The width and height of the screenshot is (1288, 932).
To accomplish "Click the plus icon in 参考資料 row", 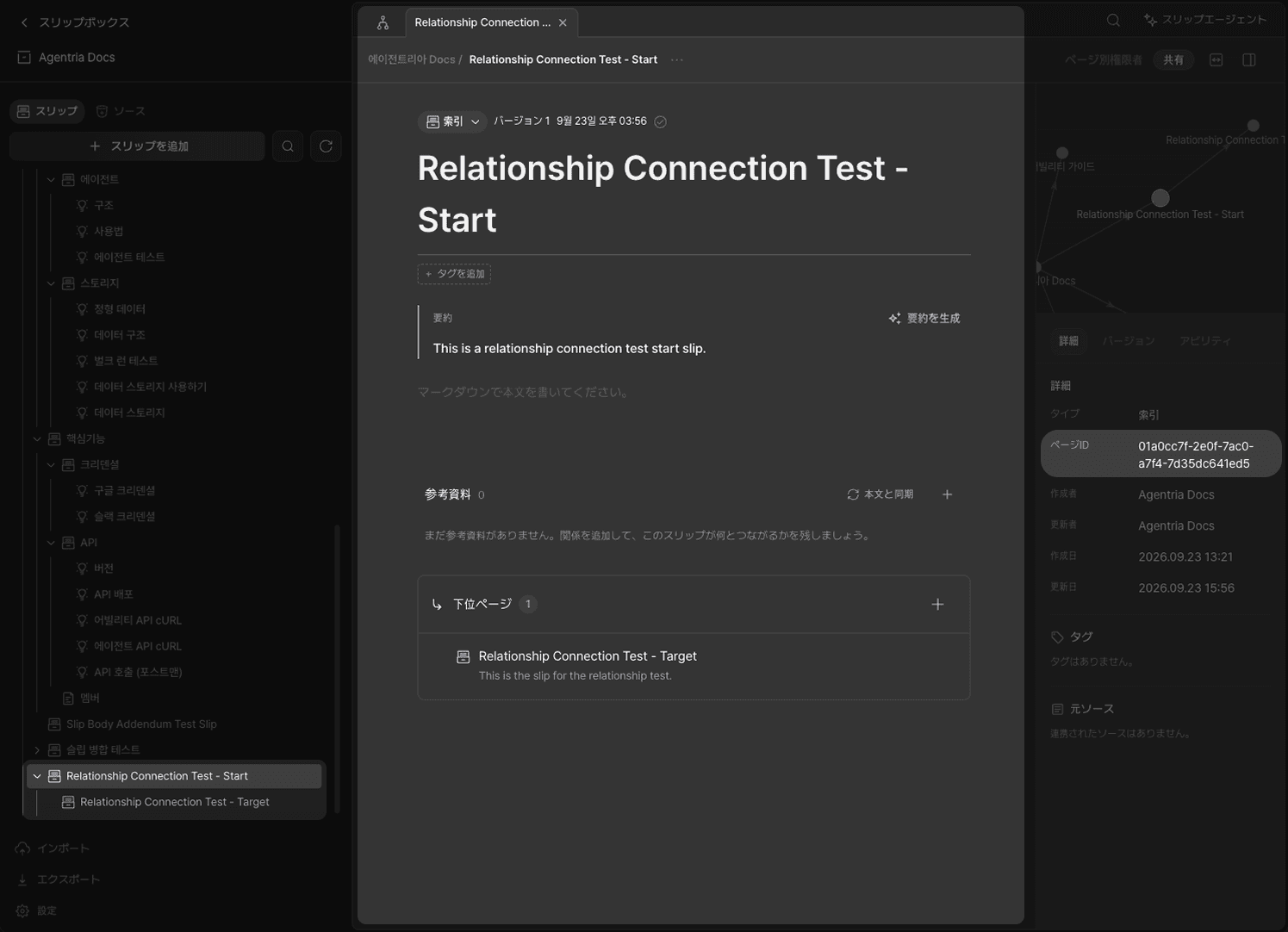I will [947, 494].
